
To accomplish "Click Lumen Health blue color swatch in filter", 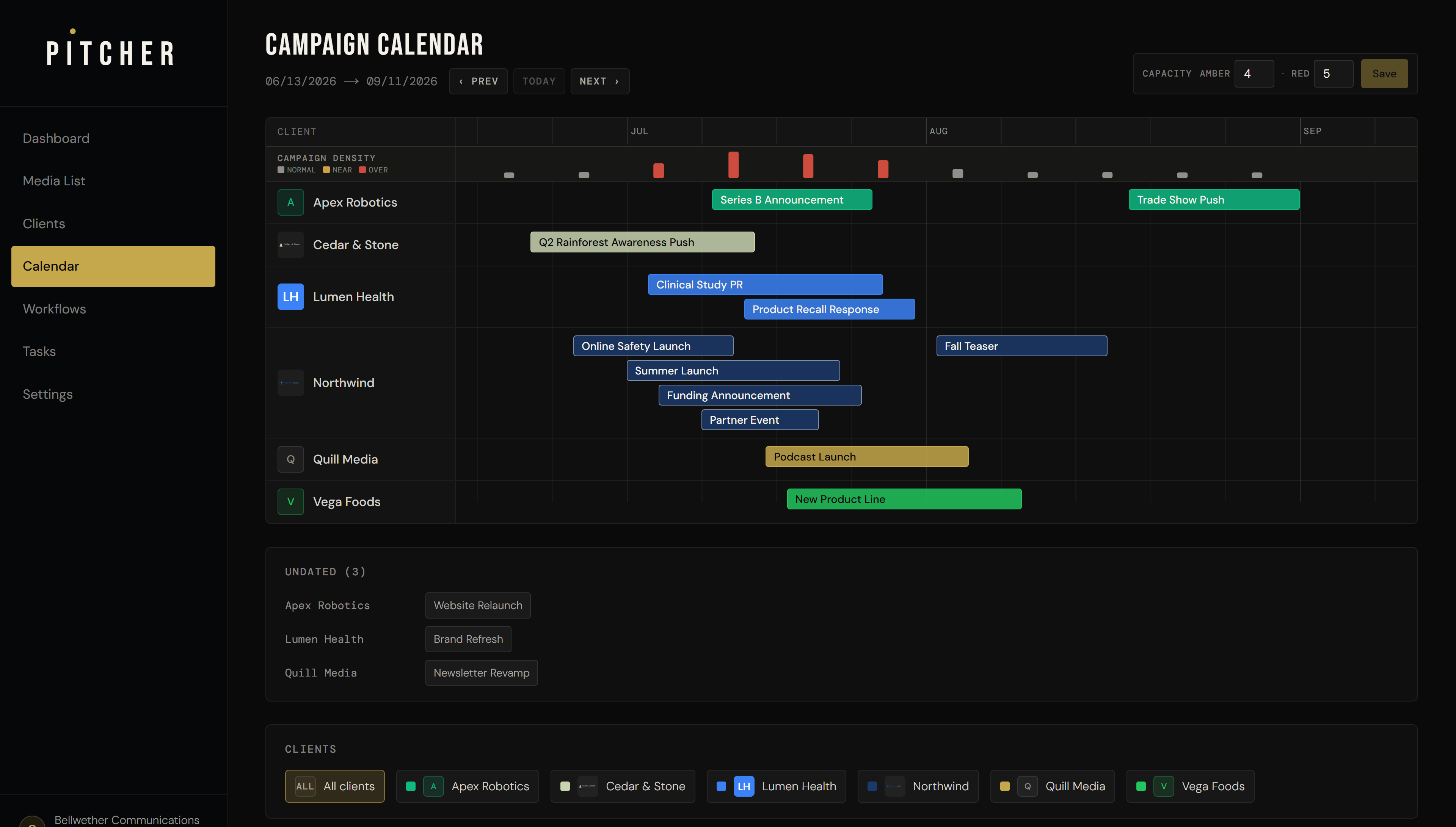I will 721,786.
